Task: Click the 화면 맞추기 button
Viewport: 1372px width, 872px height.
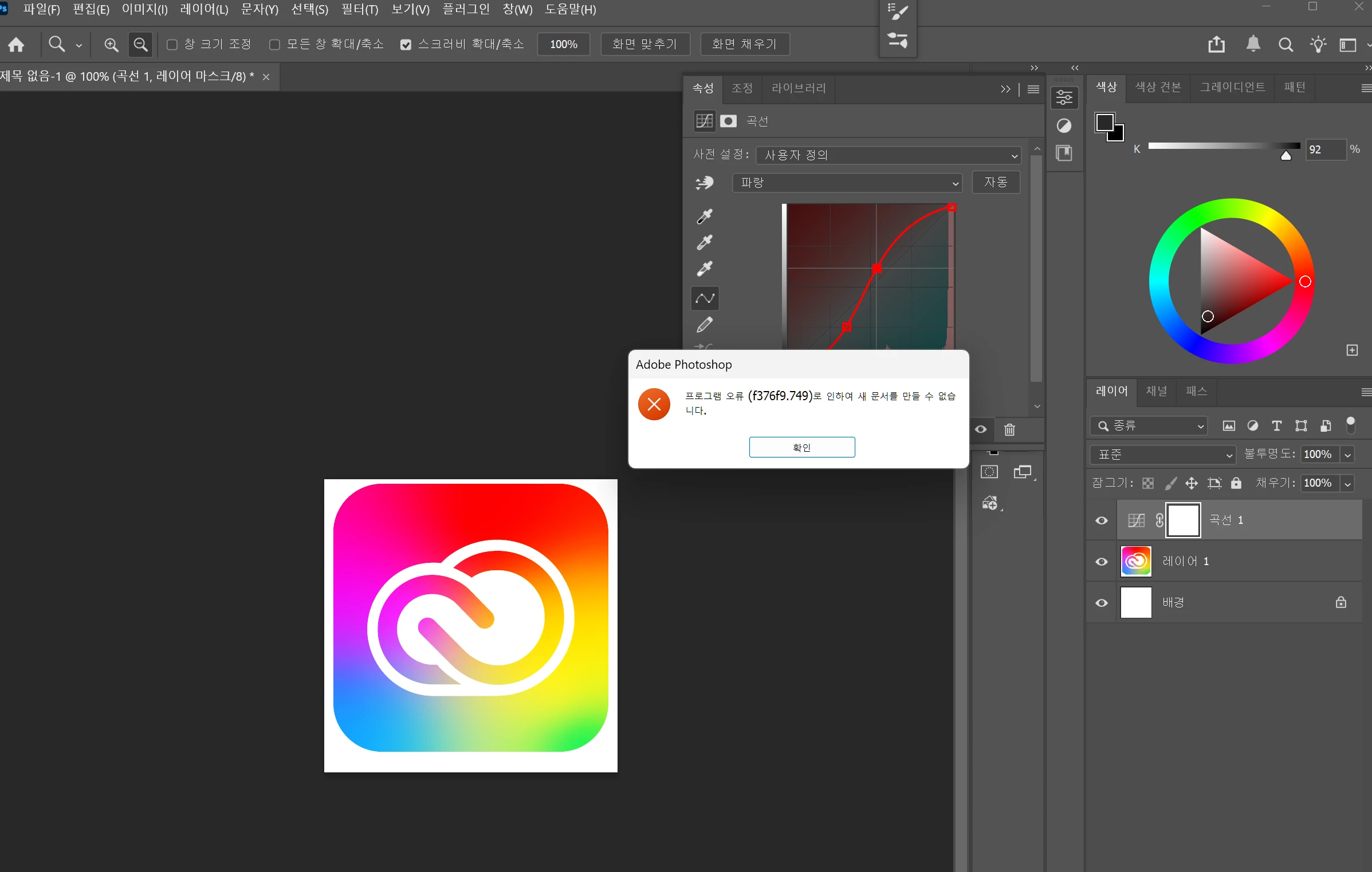Action: pos(644,44)
